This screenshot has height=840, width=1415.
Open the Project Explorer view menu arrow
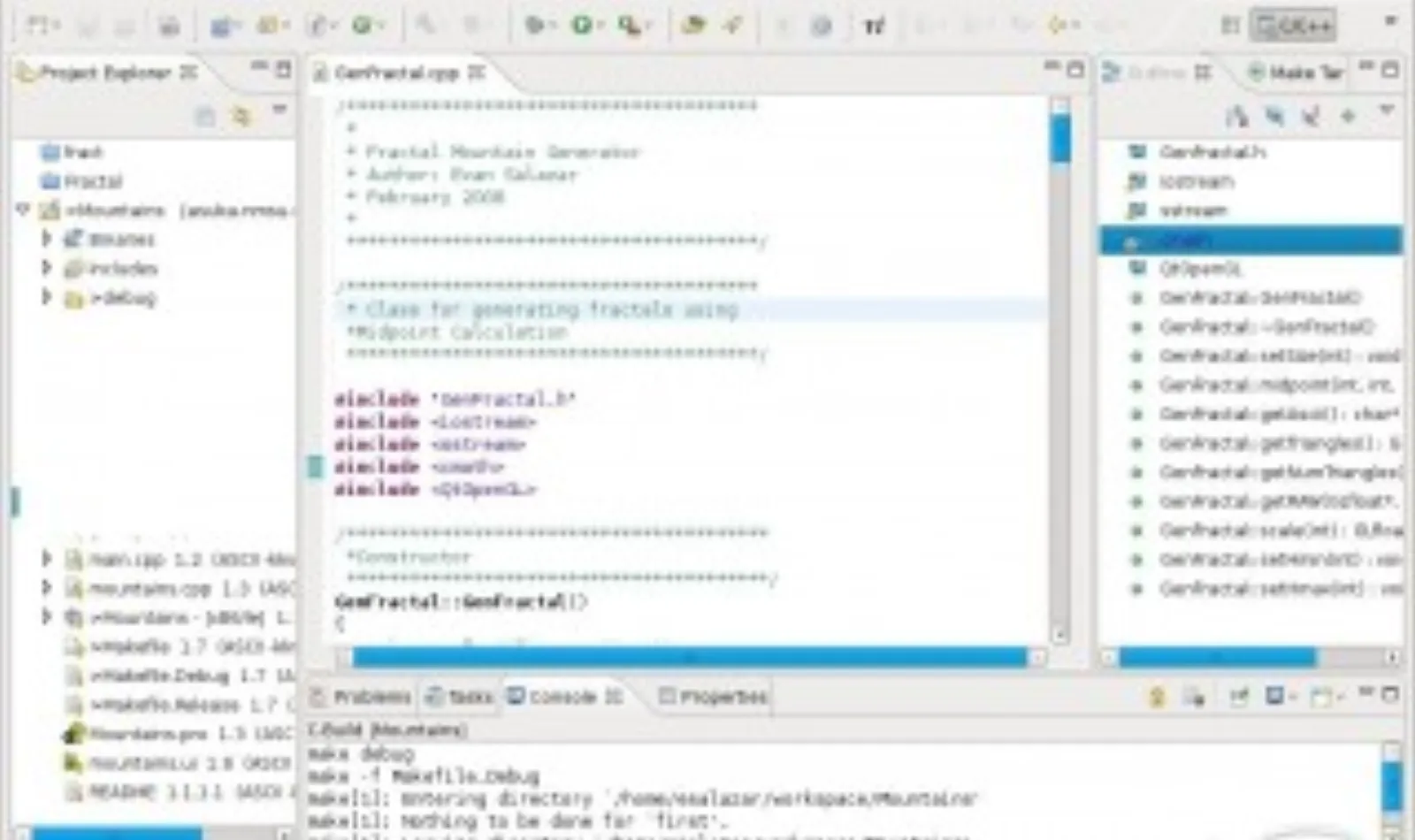coord(279,111)
